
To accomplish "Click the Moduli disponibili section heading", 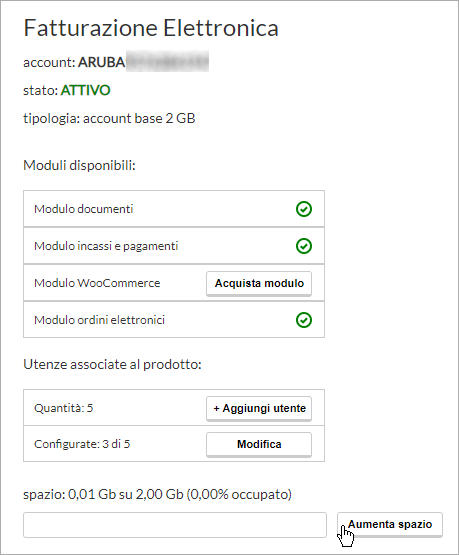I will point(79,165).
